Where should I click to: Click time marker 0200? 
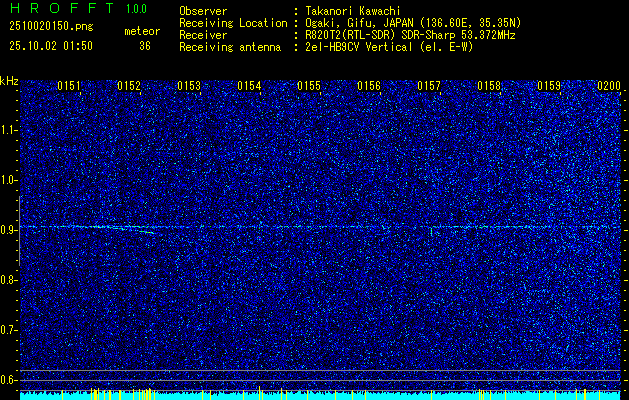609,86
